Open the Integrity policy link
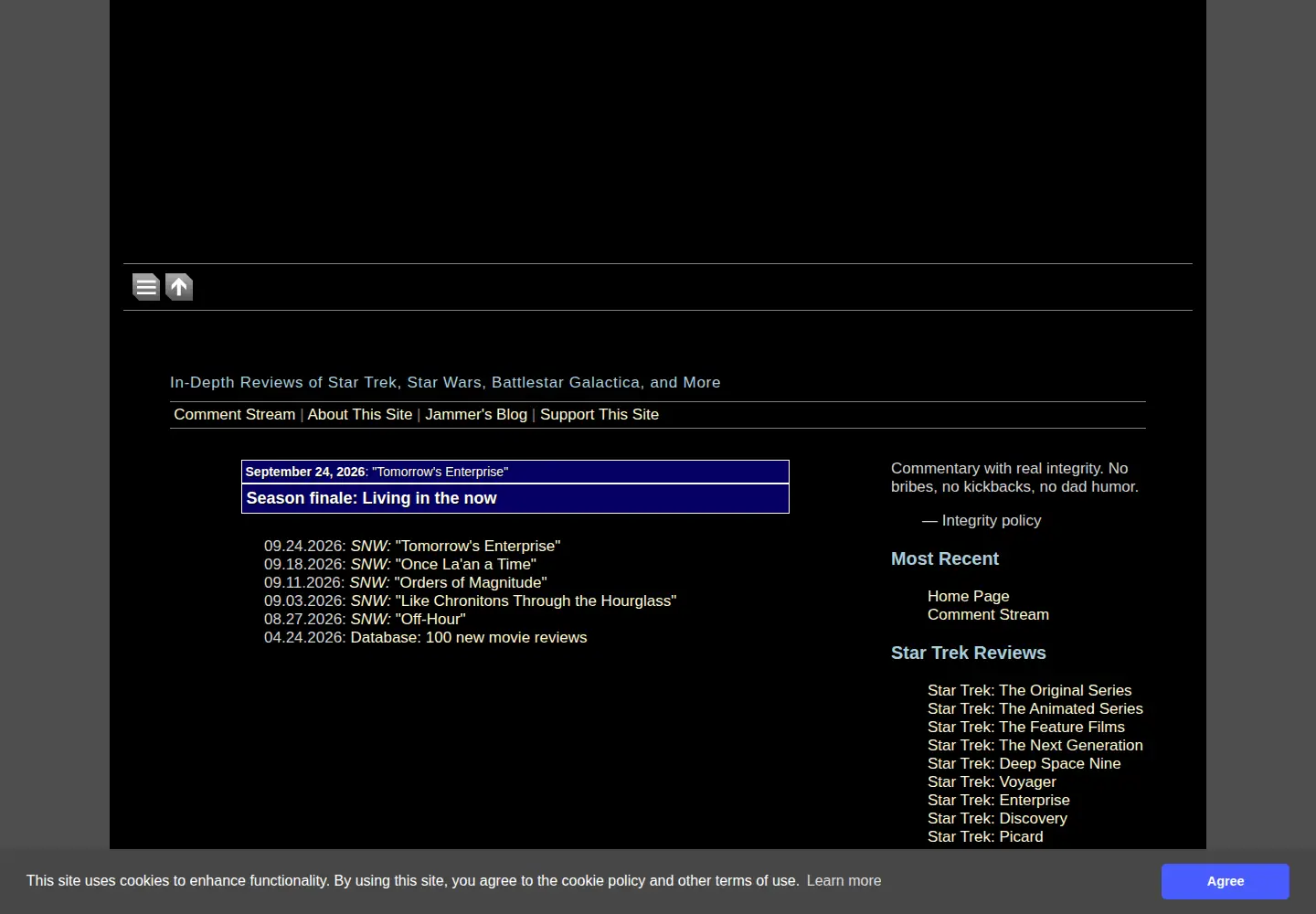The width and height of the screenshot is (1316, 914). 992,520
